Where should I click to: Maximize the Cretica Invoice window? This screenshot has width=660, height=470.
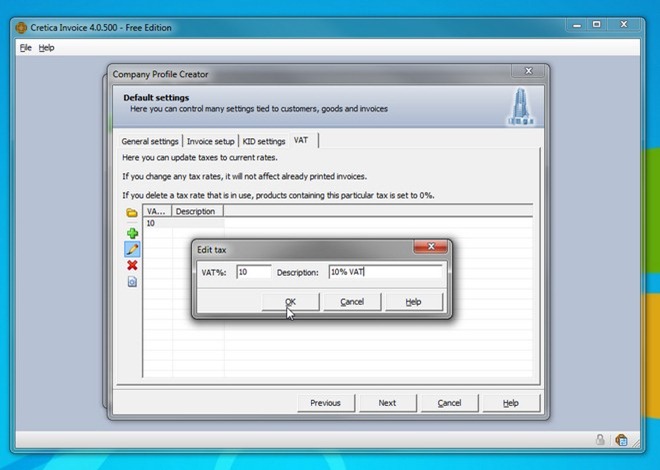[596, 25]
